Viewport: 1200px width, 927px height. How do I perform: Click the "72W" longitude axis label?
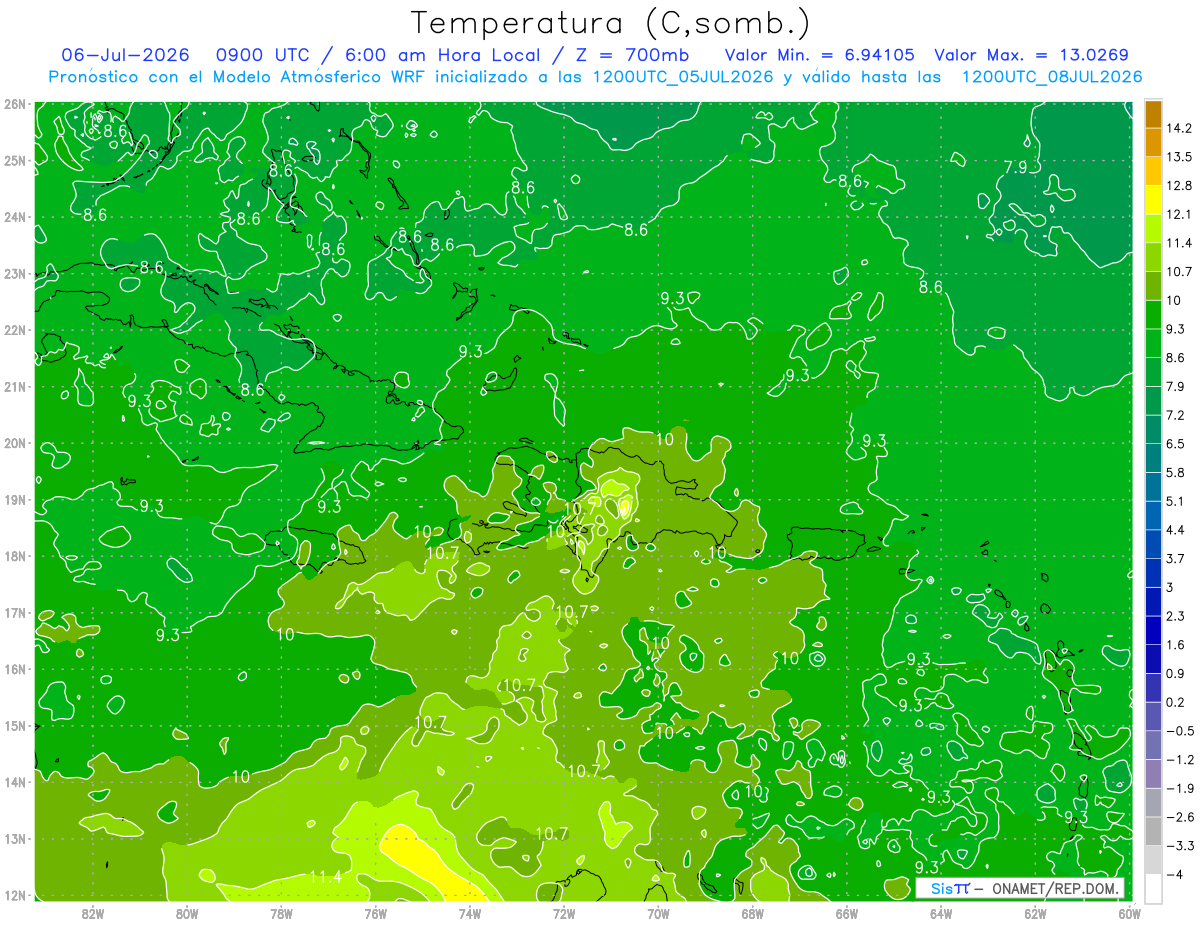[x=564, y=913]
